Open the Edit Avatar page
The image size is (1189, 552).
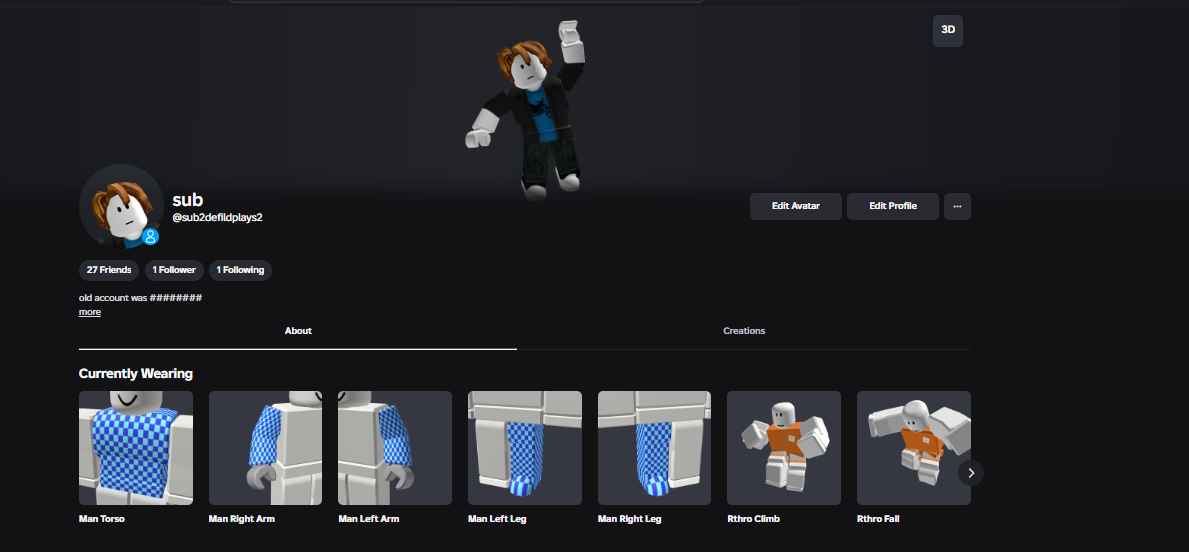coord(795,206)
